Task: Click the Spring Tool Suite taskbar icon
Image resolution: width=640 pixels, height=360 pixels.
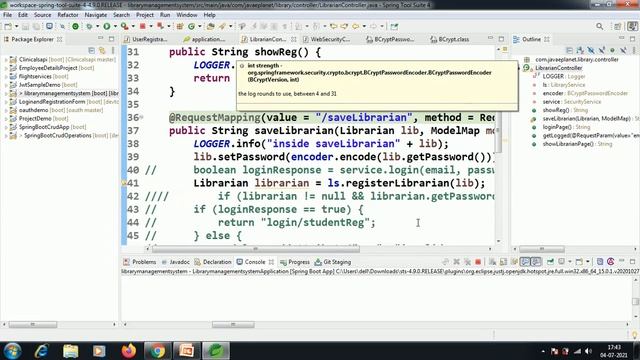Action: click(216, 351)
